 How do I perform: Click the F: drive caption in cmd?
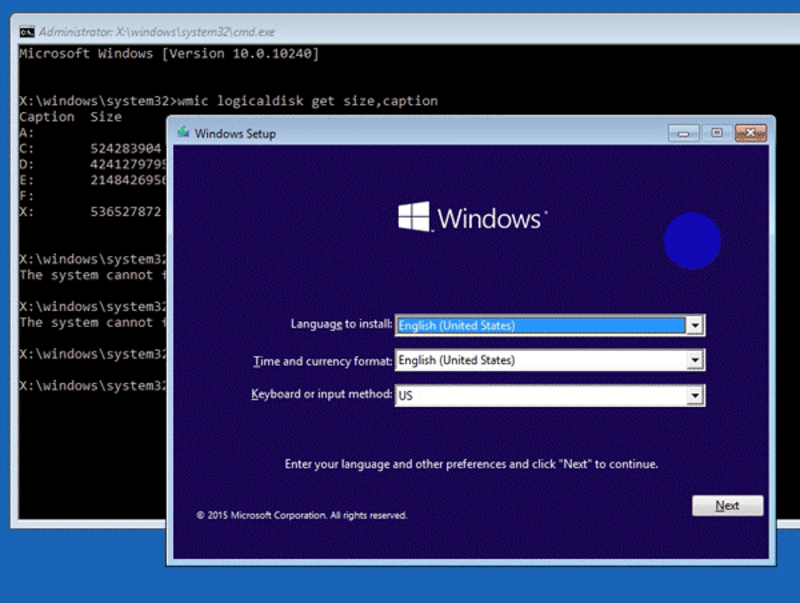point(27,196)
